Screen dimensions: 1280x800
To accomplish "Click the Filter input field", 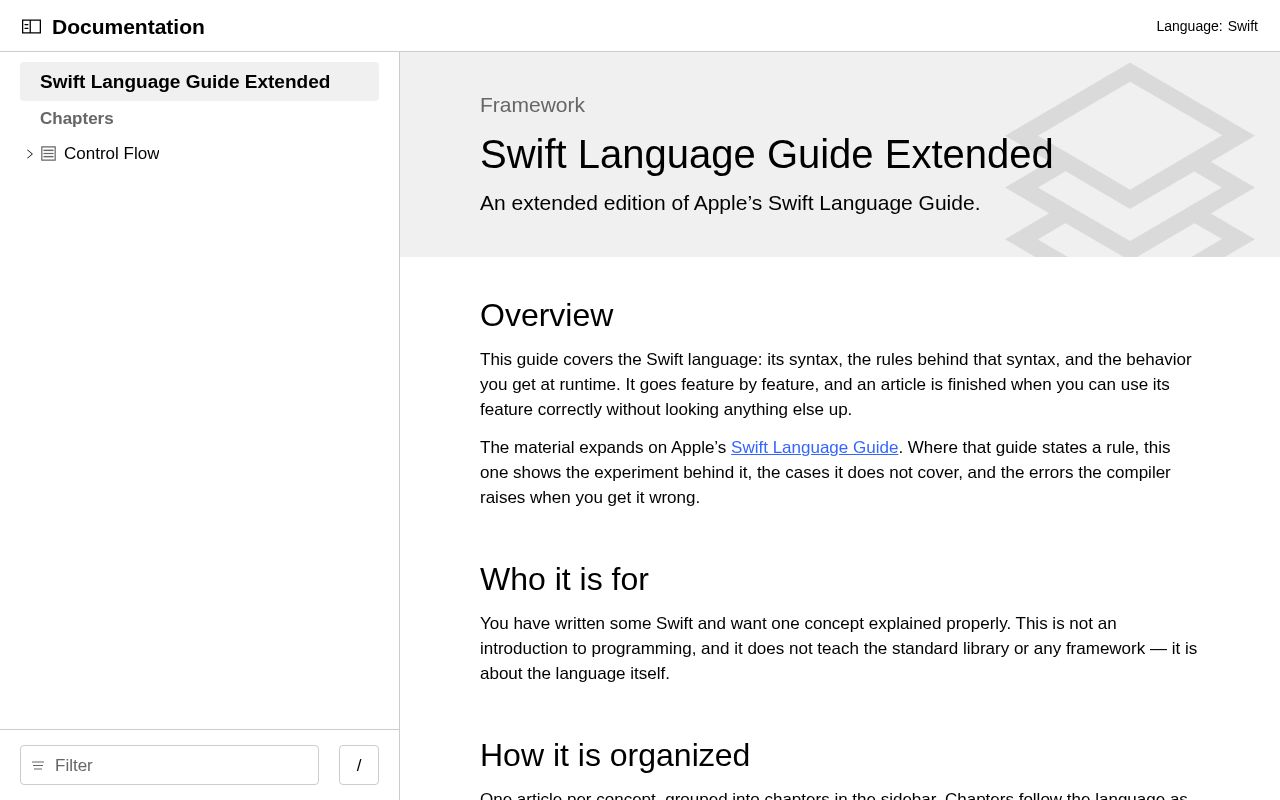I will click(x=169, y=765).
